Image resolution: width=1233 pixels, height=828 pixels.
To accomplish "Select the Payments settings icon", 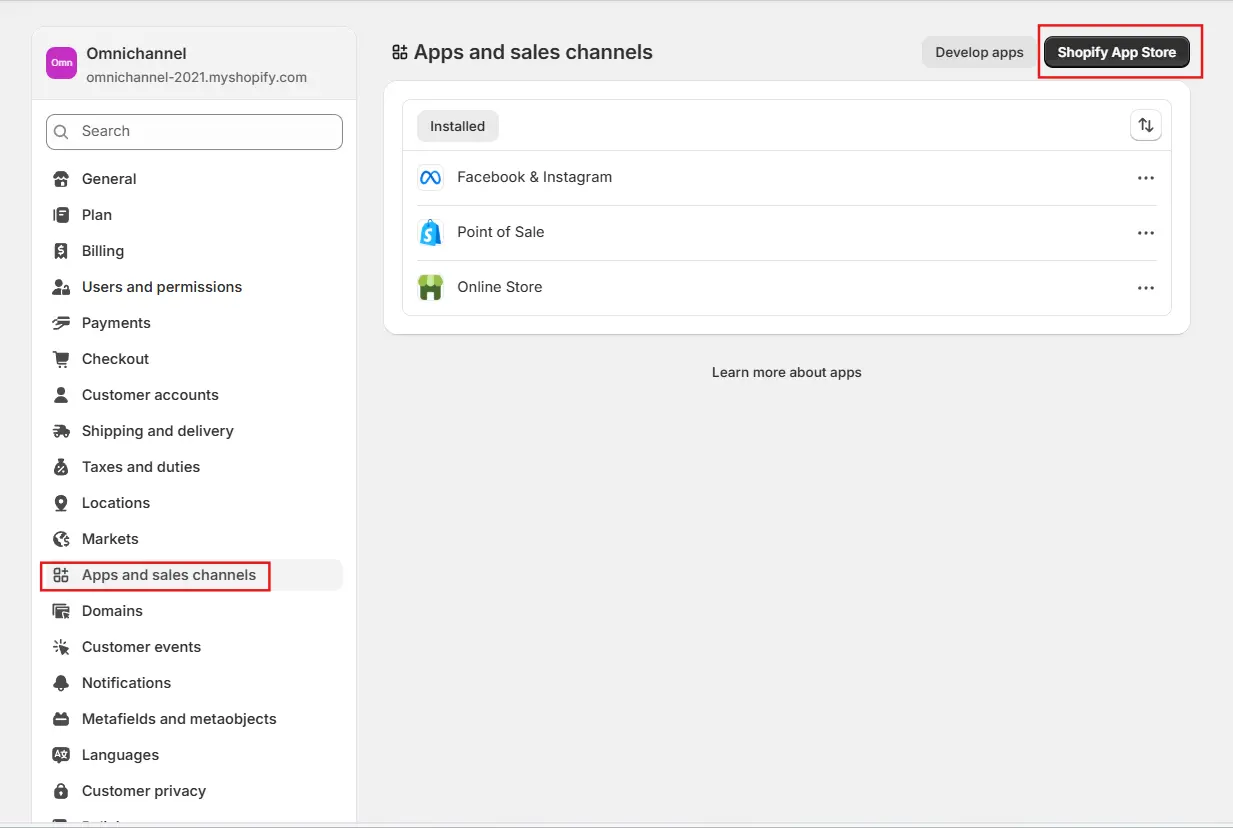I will click(62, 322).
